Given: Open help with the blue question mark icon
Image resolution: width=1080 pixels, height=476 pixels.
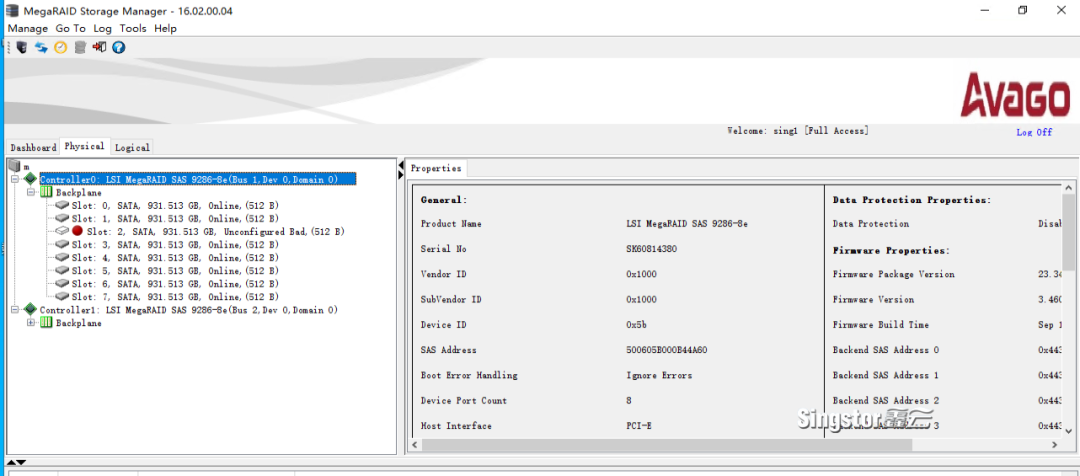Looking at the screenshot, I should (118, 48).
